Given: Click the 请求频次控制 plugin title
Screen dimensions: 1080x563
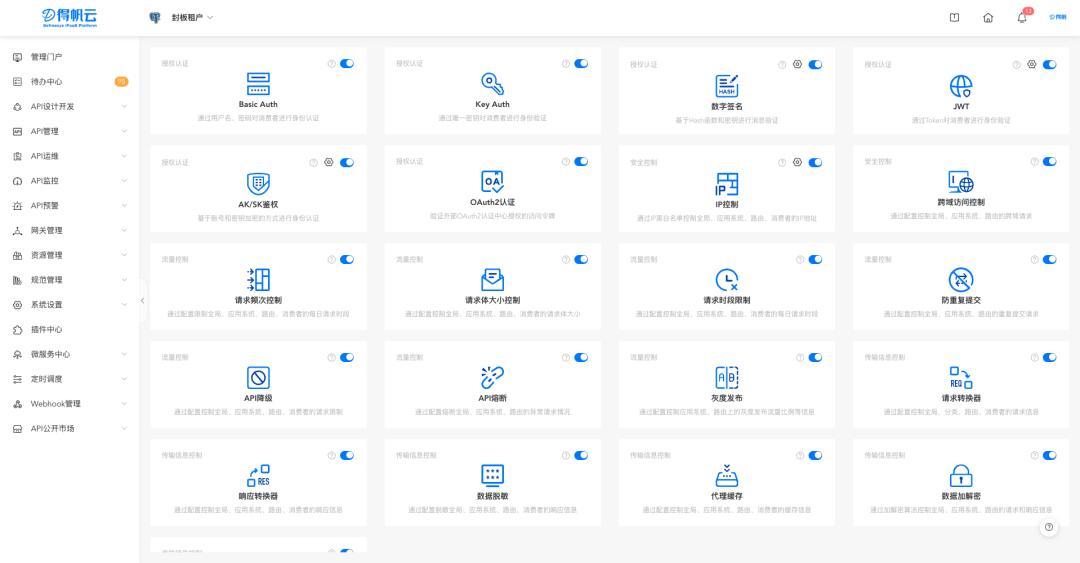Looking at the screenshot, I should [x=258, y=300].
